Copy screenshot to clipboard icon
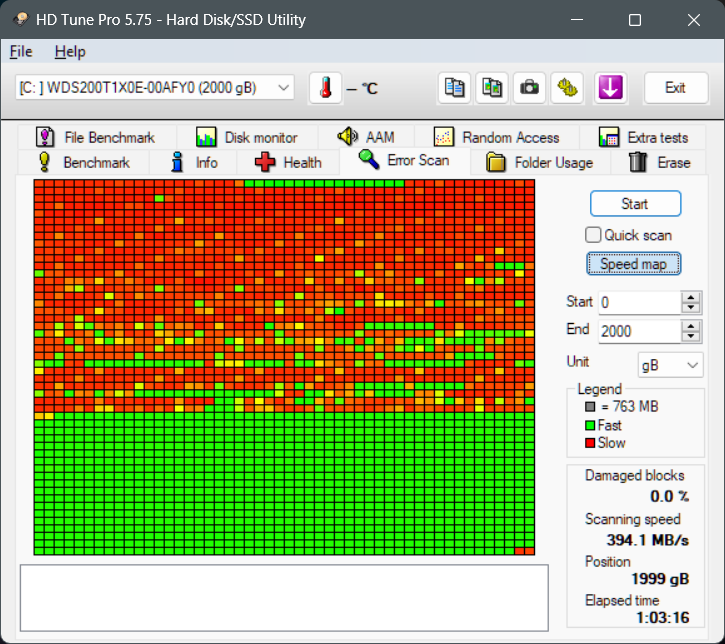The height and width of the screenshot is (644, 725). (492, 88)
